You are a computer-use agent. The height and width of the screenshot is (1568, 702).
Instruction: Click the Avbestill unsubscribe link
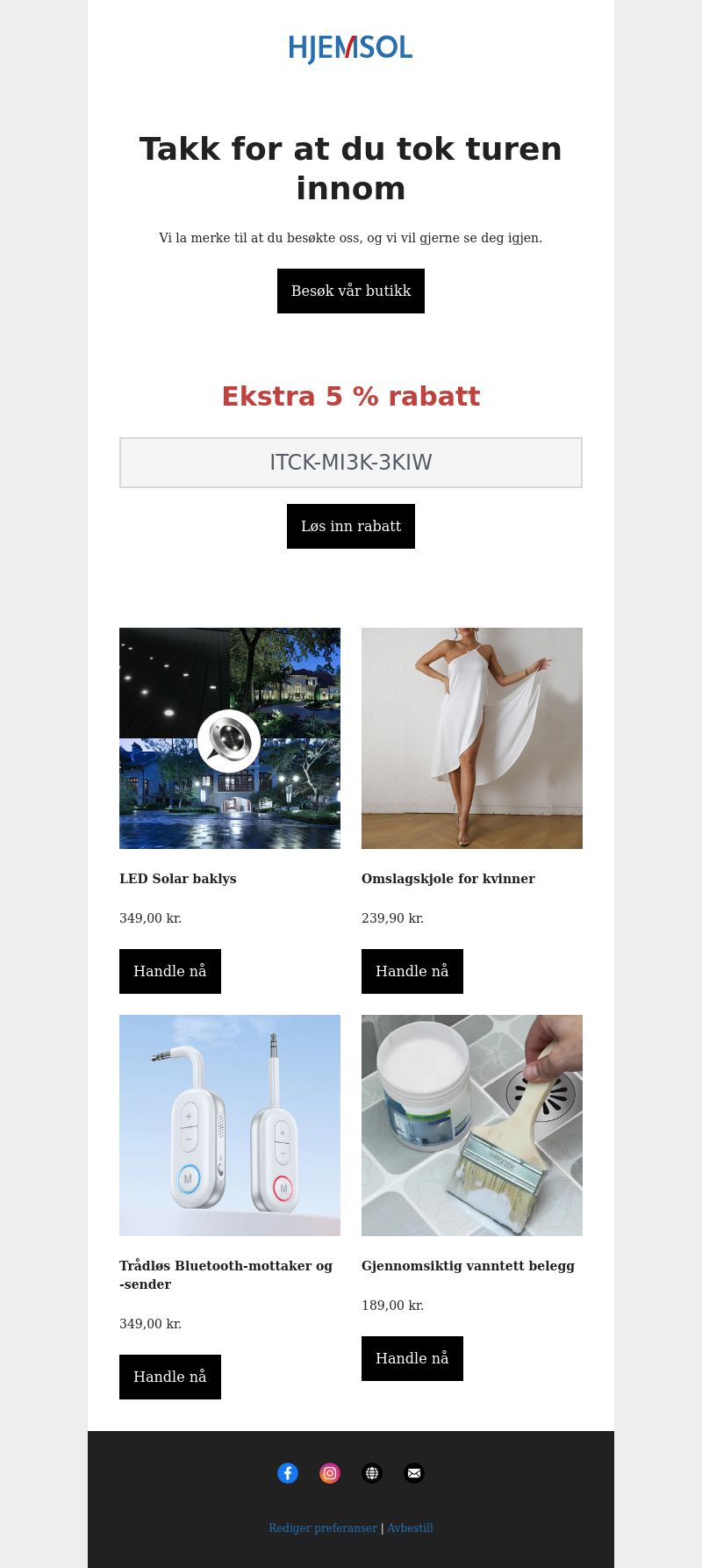[411, 1528]
